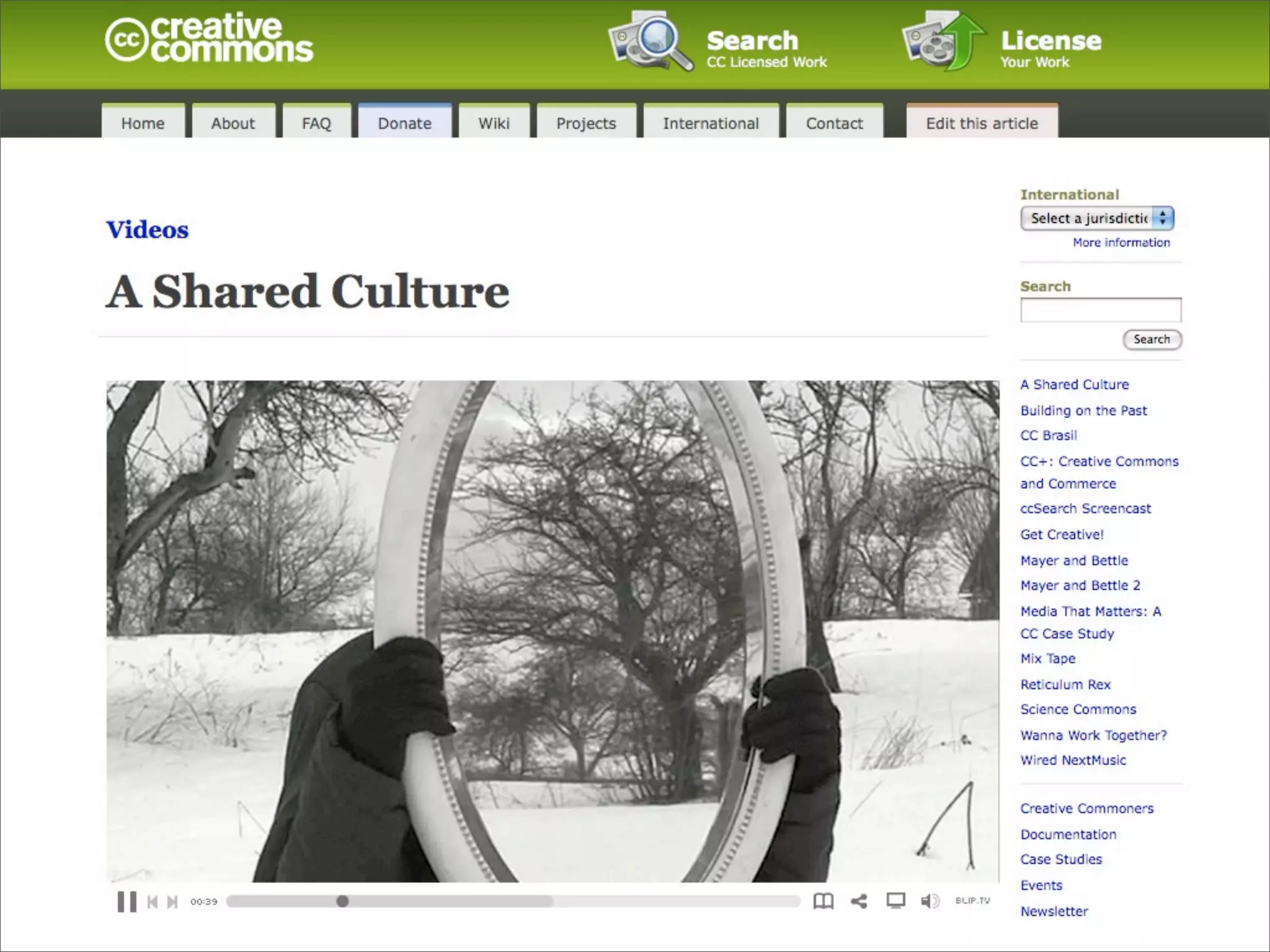Switch to the Projects tab
1270x952 pixels.
click(x=586, y=123)
